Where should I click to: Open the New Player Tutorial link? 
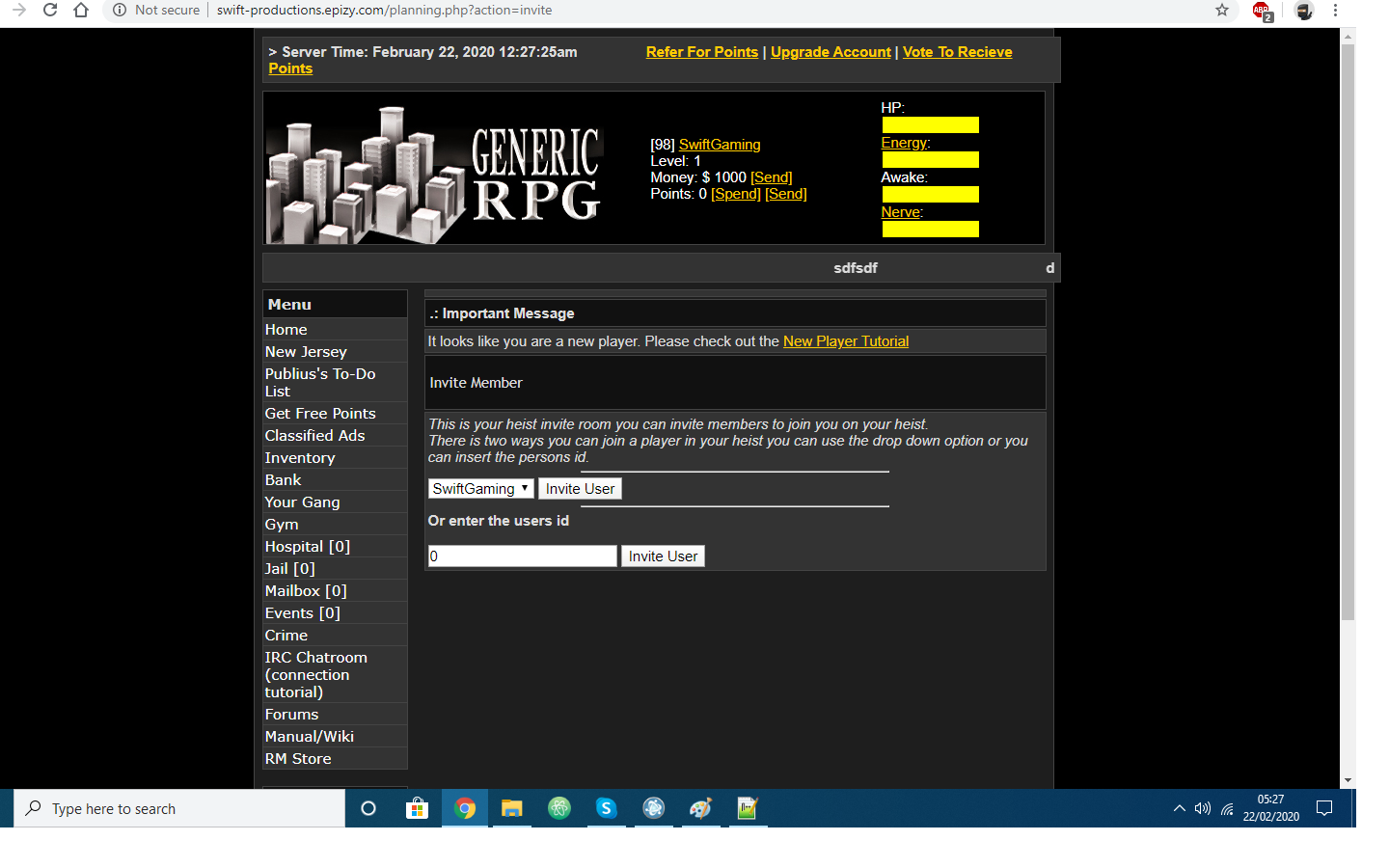[845, 341]
